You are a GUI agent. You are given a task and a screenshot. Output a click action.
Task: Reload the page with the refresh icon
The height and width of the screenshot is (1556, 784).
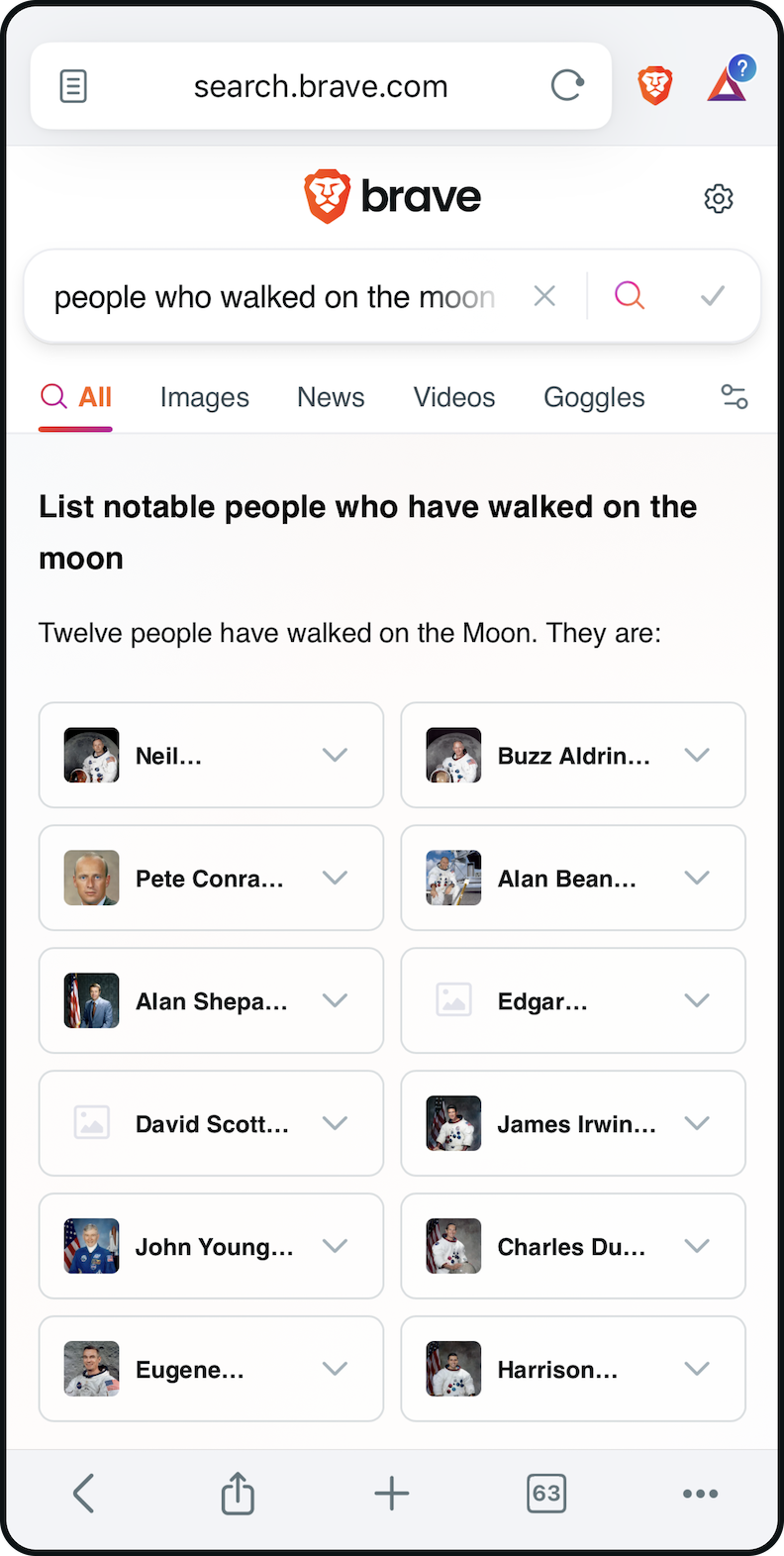tap(567, 86)
